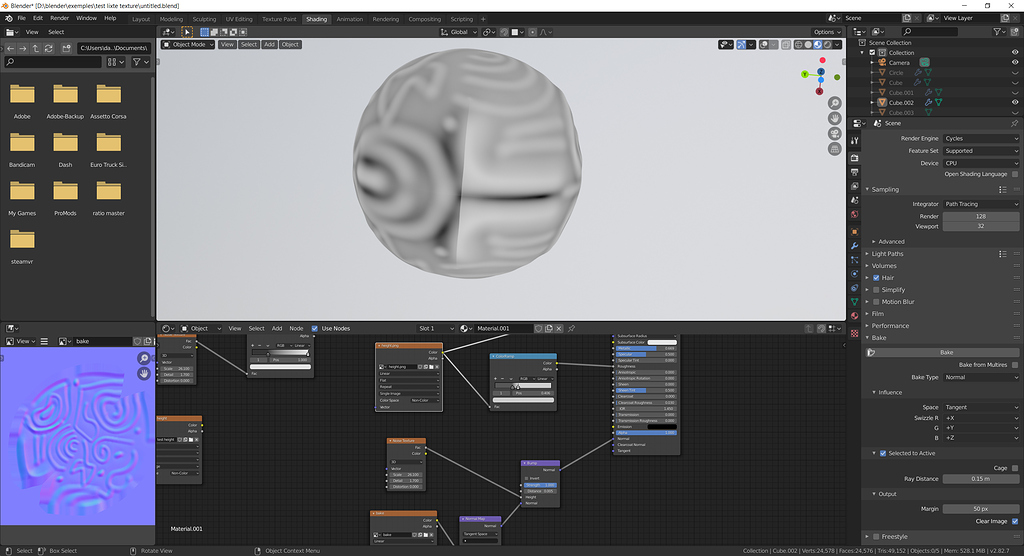1024x556 pixels.
Task: Refresh the file browser listing
Action: tap(48, 48)
